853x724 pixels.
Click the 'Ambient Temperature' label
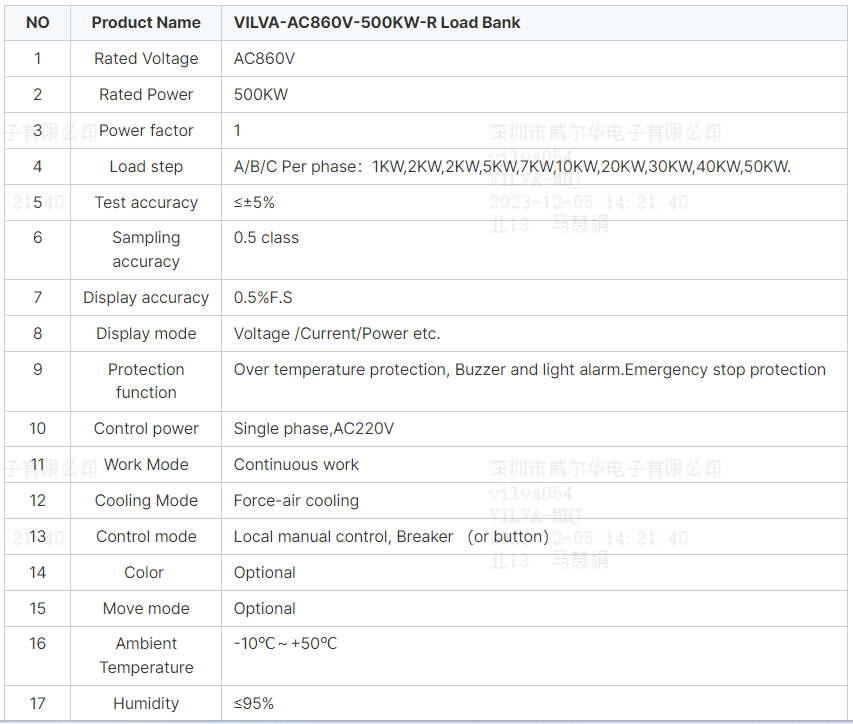pyautogui.click(x=146, y=655)
